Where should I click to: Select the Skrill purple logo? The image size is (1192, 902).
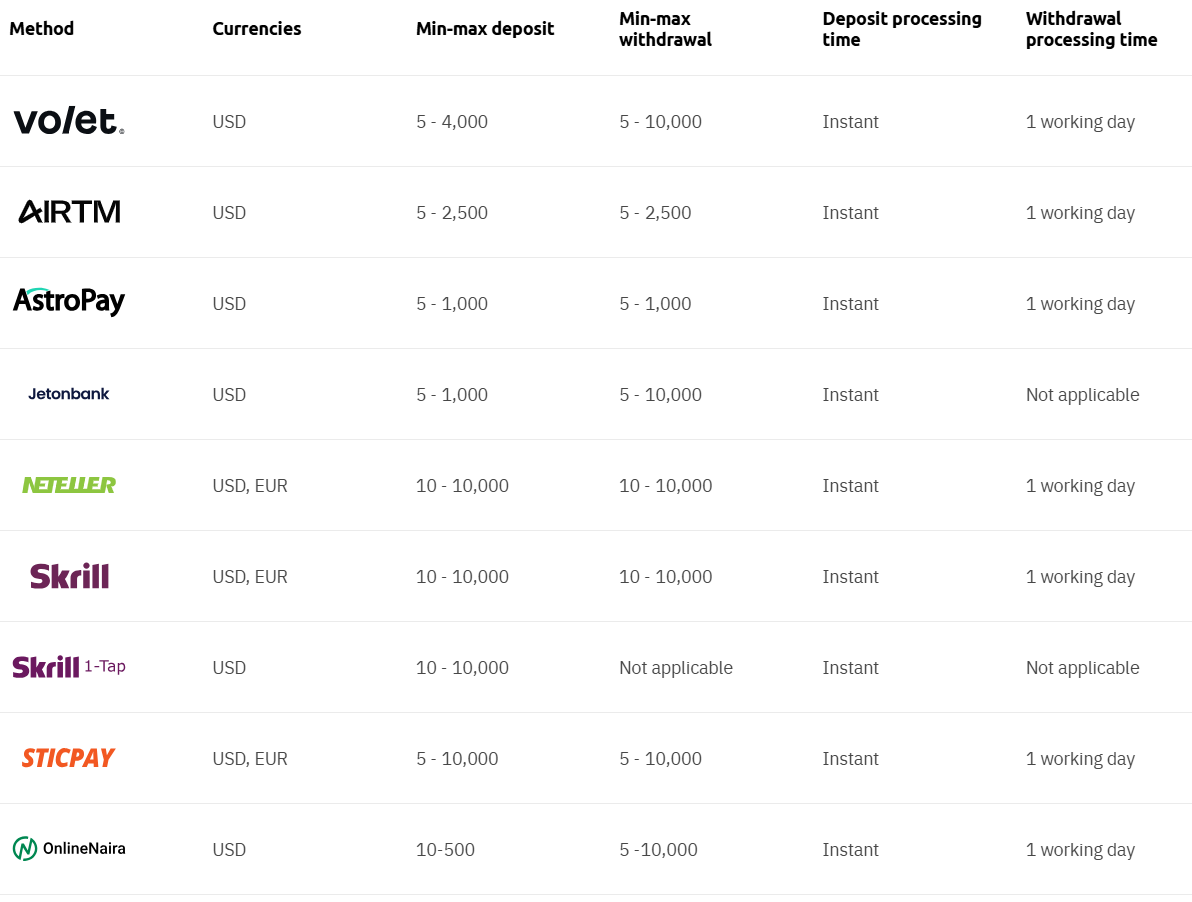69,576
